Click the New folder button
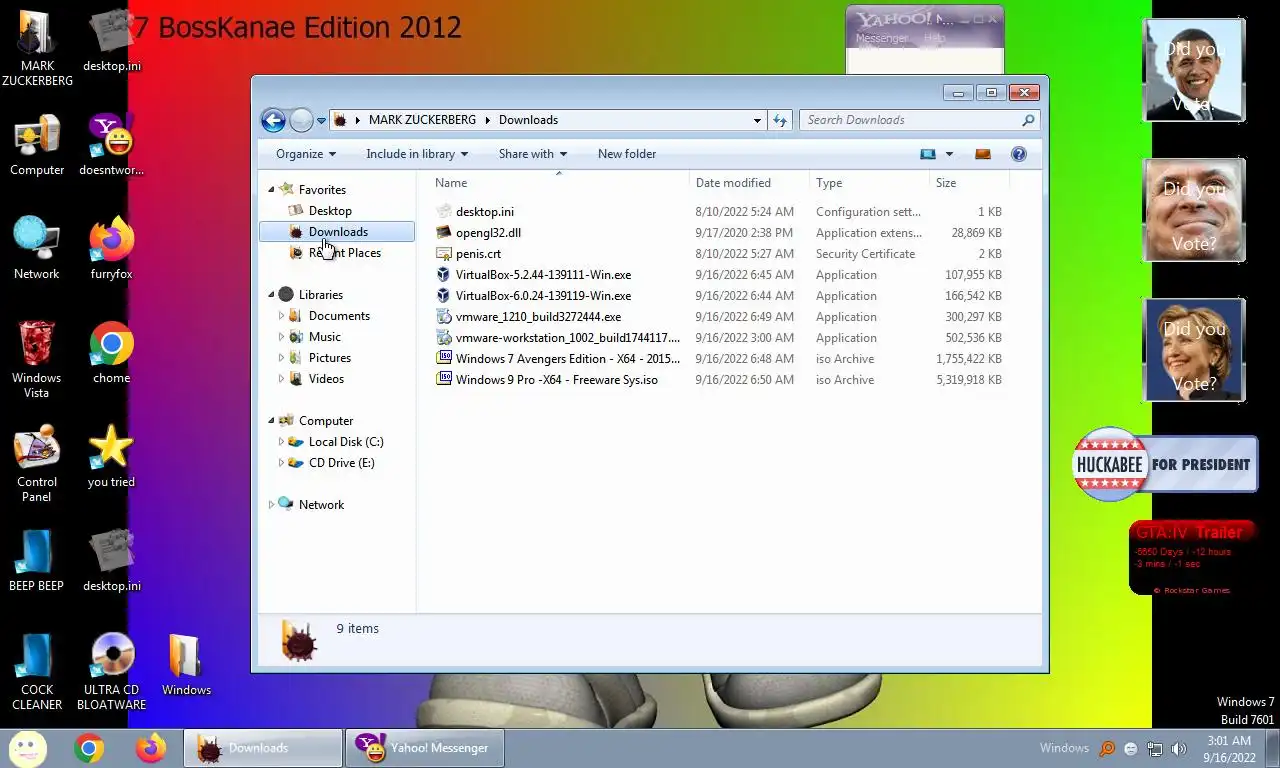1280x768 pixels. 627,154
